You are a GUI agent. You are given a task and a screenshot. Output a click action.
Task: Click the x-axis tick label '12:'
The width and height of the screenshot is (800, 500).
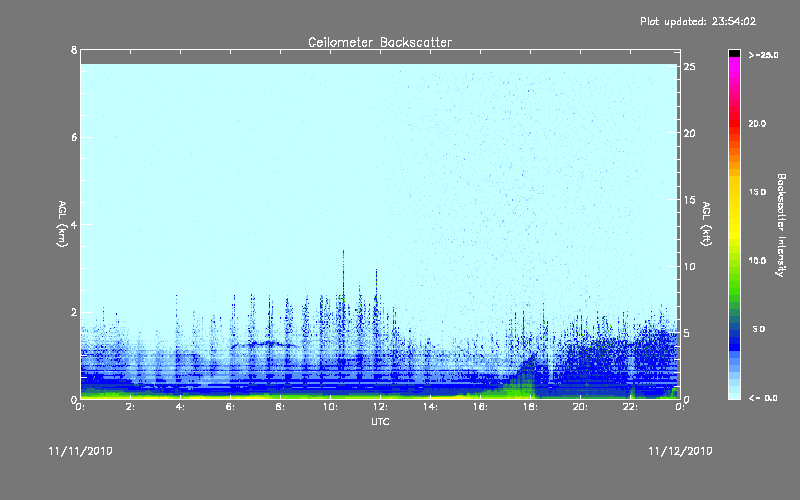(x=380, y=407)
